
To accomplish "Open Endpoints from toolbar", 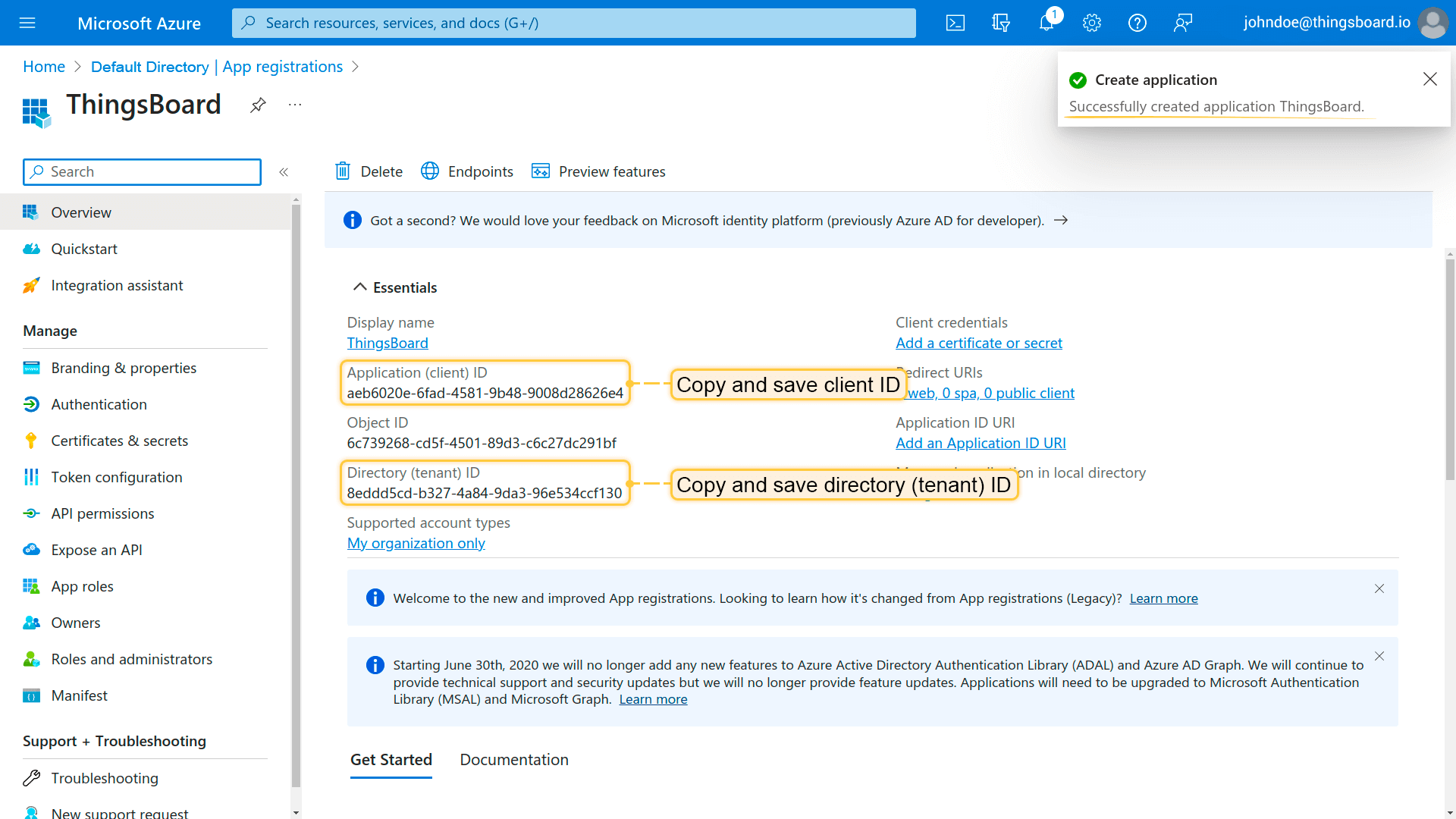I will tap(467, 171).
